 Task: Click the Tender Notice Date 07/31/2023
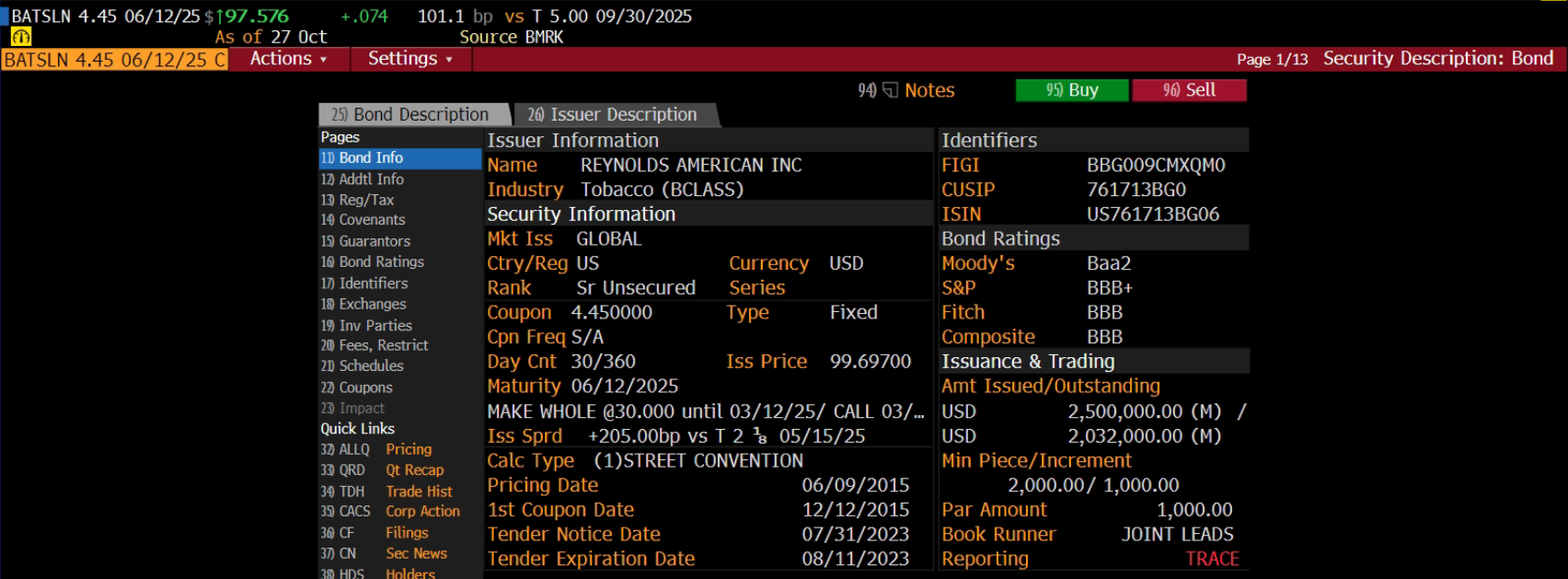coord(855,535)
